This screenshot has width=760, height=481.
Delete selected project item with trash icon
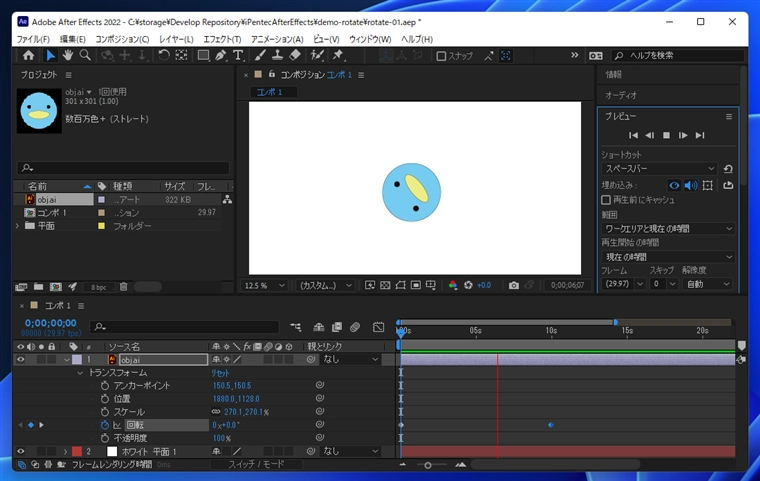pos(124,287)
